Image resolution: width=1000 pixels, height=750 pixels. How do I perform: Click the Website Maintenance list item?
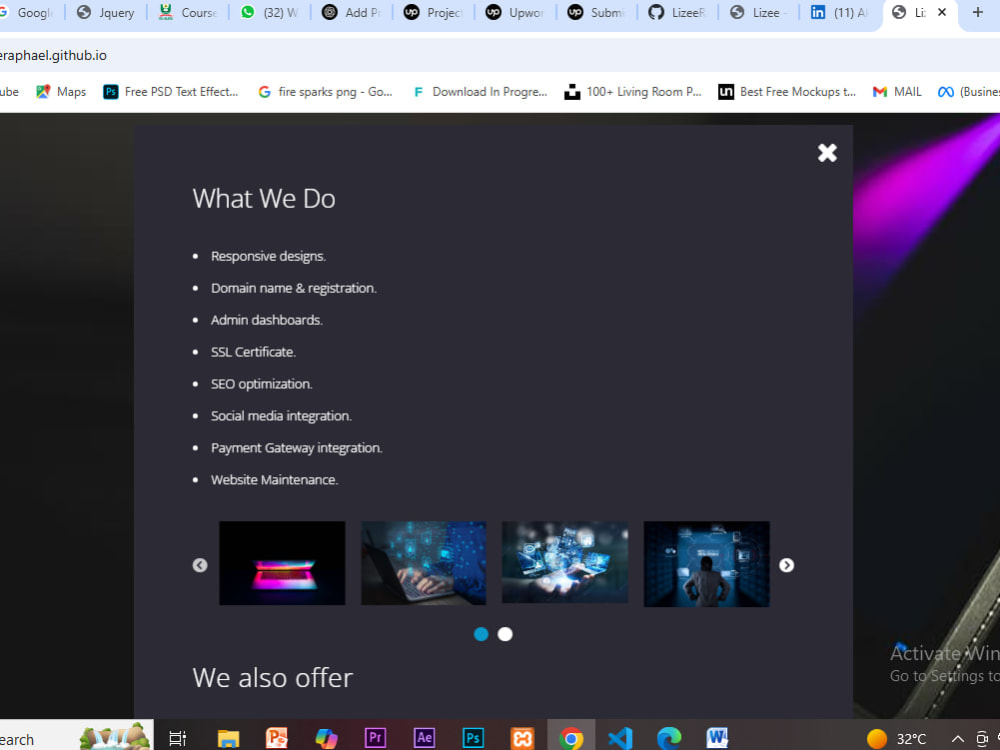[274, 480]
